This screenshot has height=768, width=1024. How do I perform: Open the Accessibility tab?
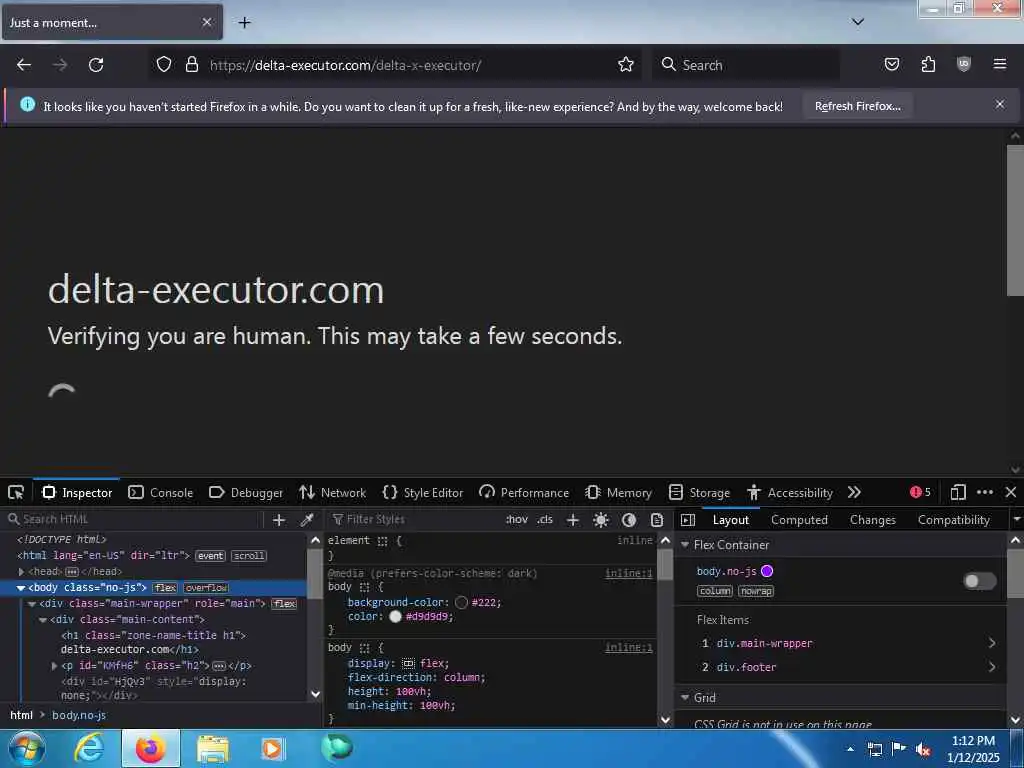791,492
